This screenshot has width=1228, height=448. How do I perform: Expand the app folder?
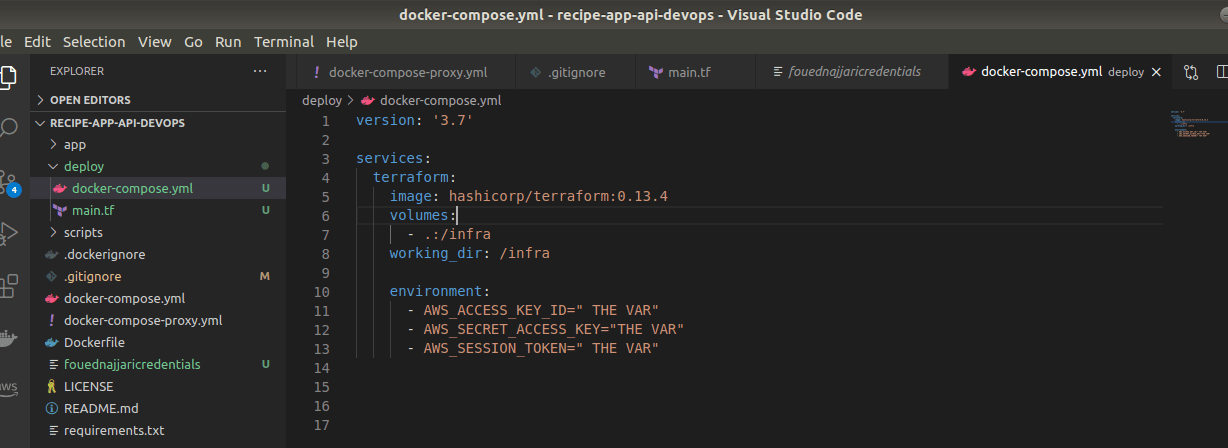click(x=75, y=144)
